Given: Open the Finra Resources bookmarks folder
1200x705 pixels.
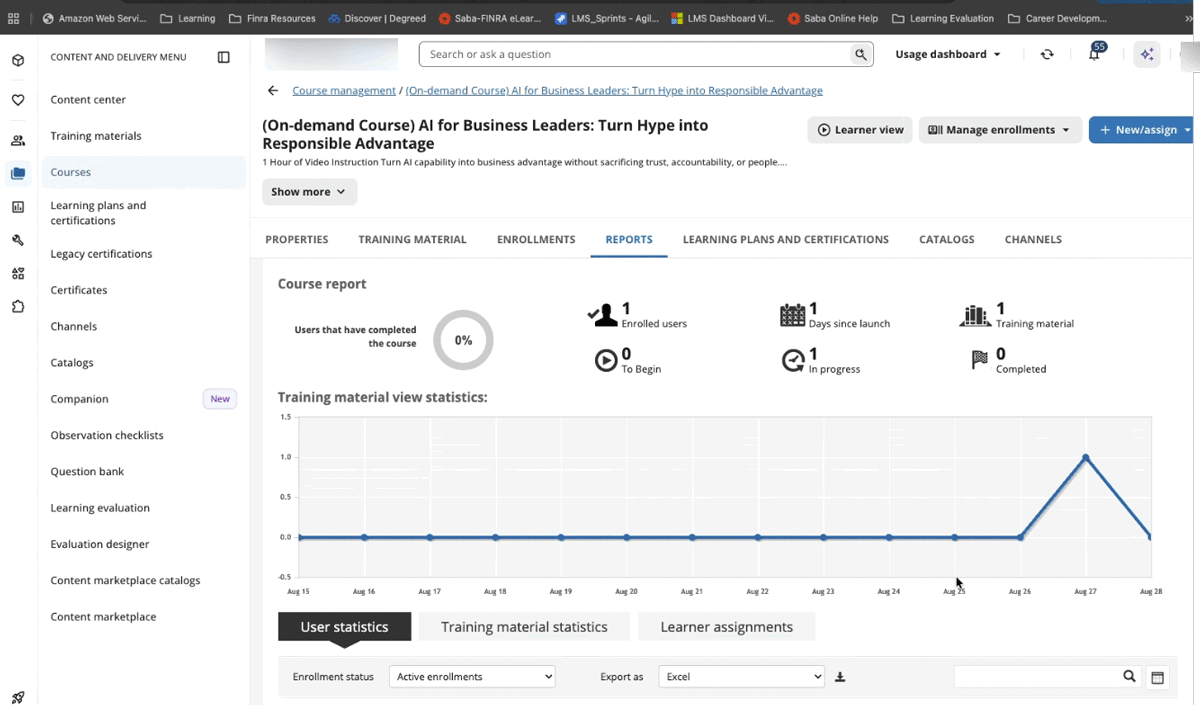Looking at the screenshot, I should 272,18.
